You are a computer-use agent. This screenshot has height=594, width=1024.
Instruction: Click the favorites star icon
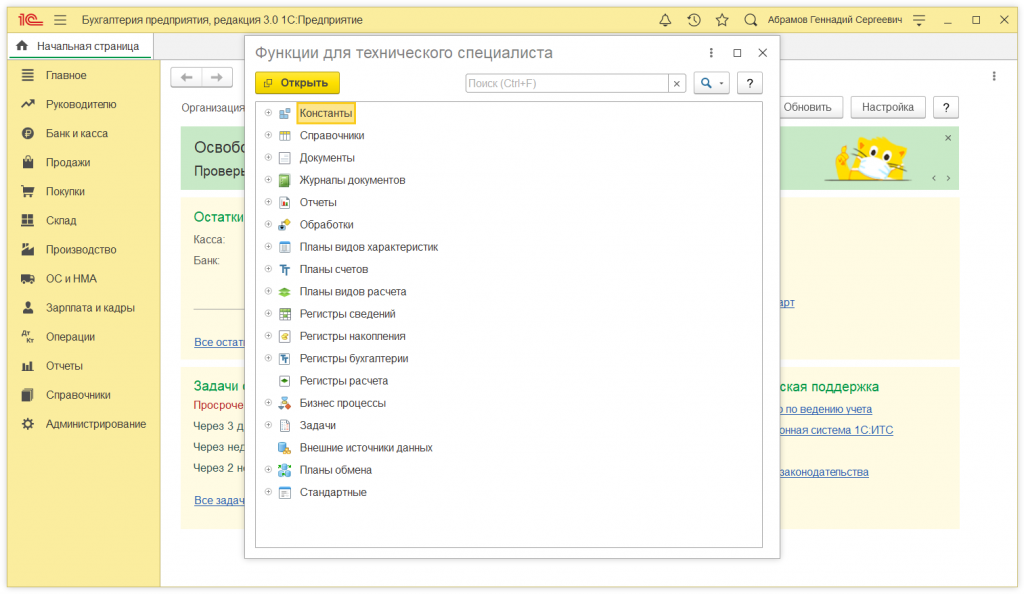tap(721, 20)
